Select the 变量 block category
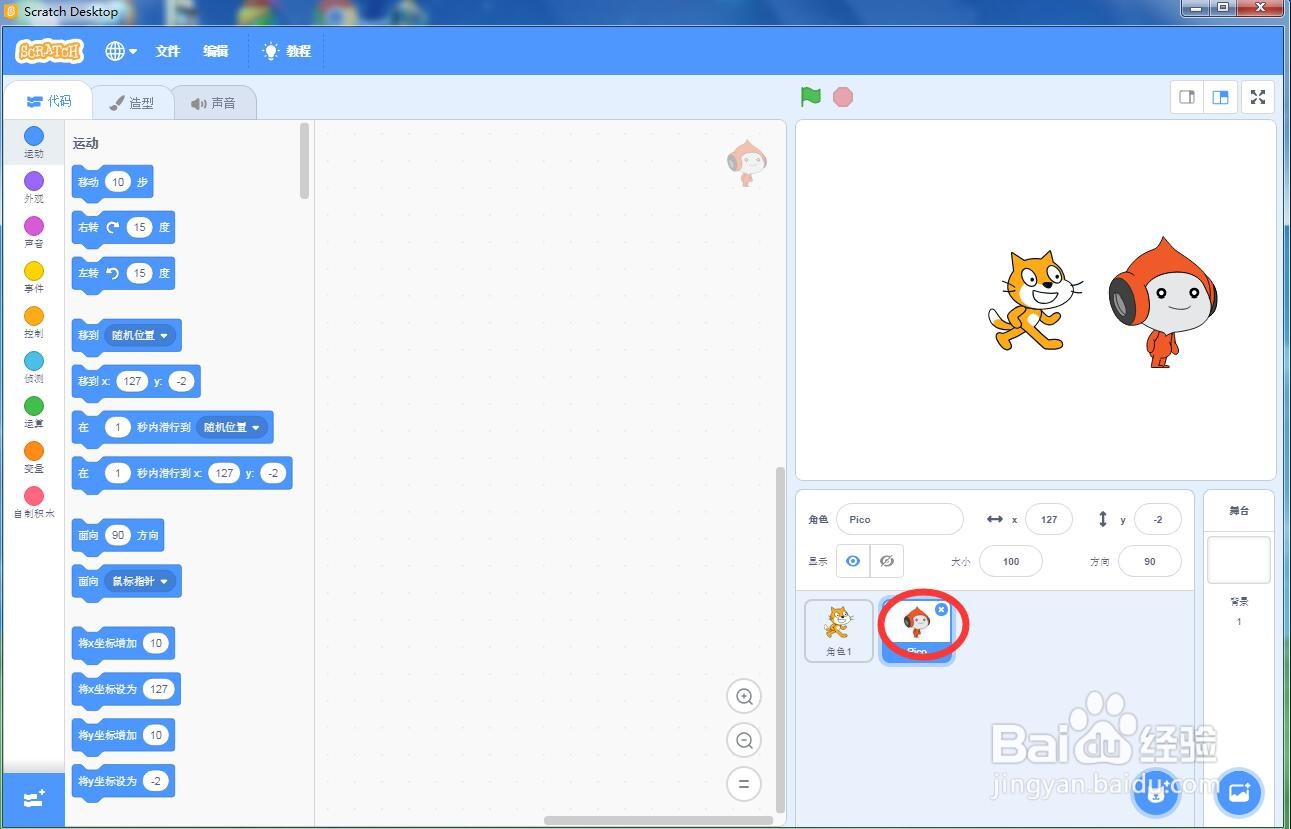Image resolution: width=1291 pixels, height=829 pixels. 34,456
